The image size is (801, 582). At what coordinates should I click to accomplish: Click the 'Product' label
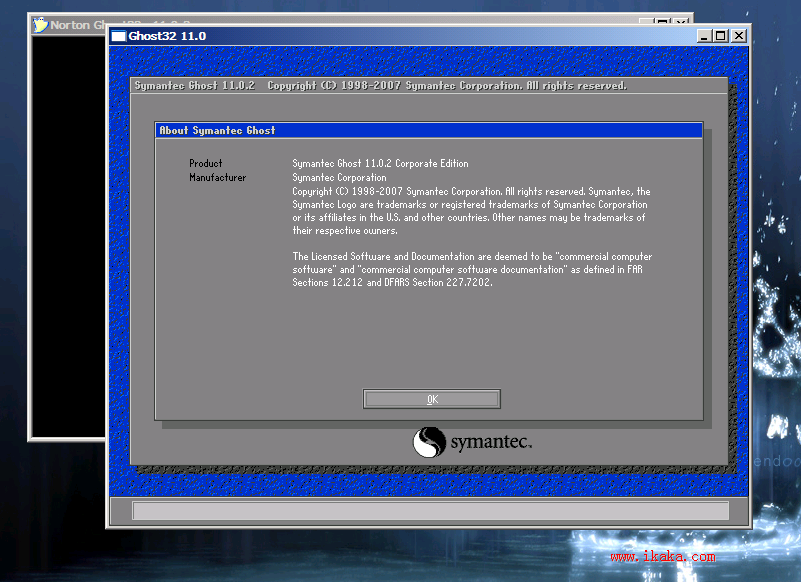[x=206, y=164]
